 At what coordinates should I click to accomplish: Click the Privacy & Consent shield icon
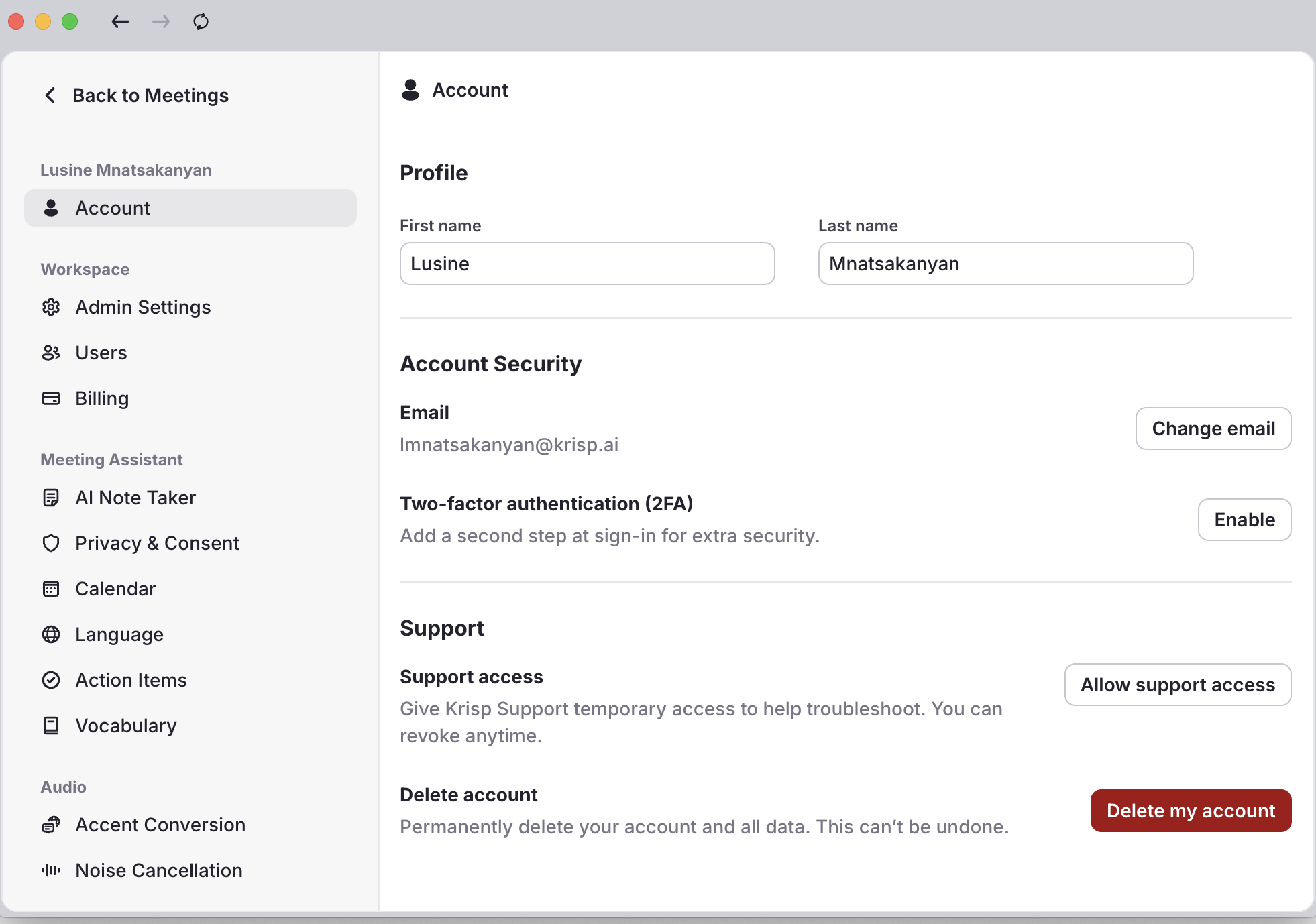click(x=51, y=543)
